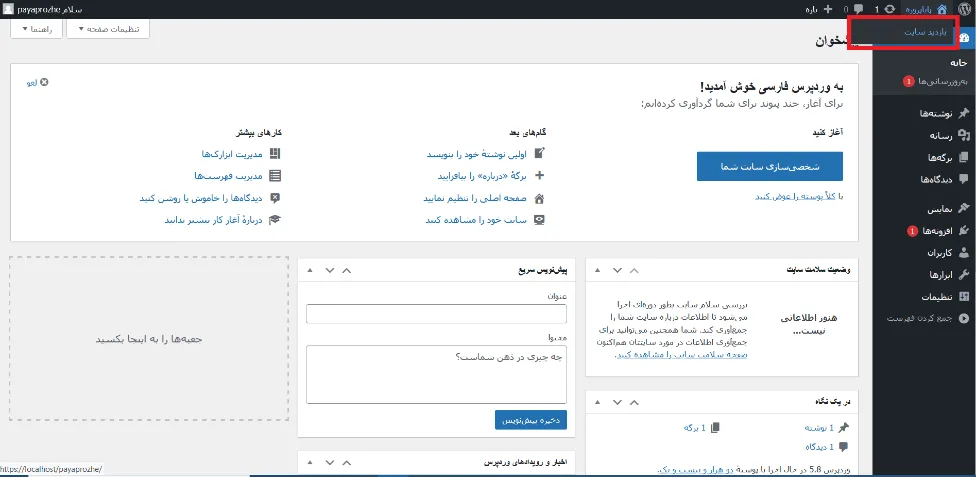Click the ابزارها tools wrench icon

tap(964, 274)
